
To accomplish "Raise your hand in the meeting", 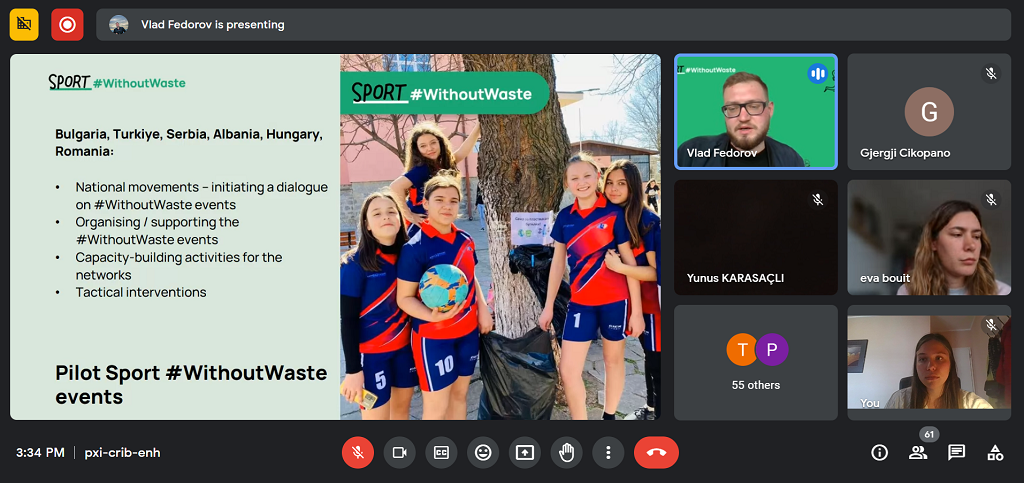I will [566, 453].
